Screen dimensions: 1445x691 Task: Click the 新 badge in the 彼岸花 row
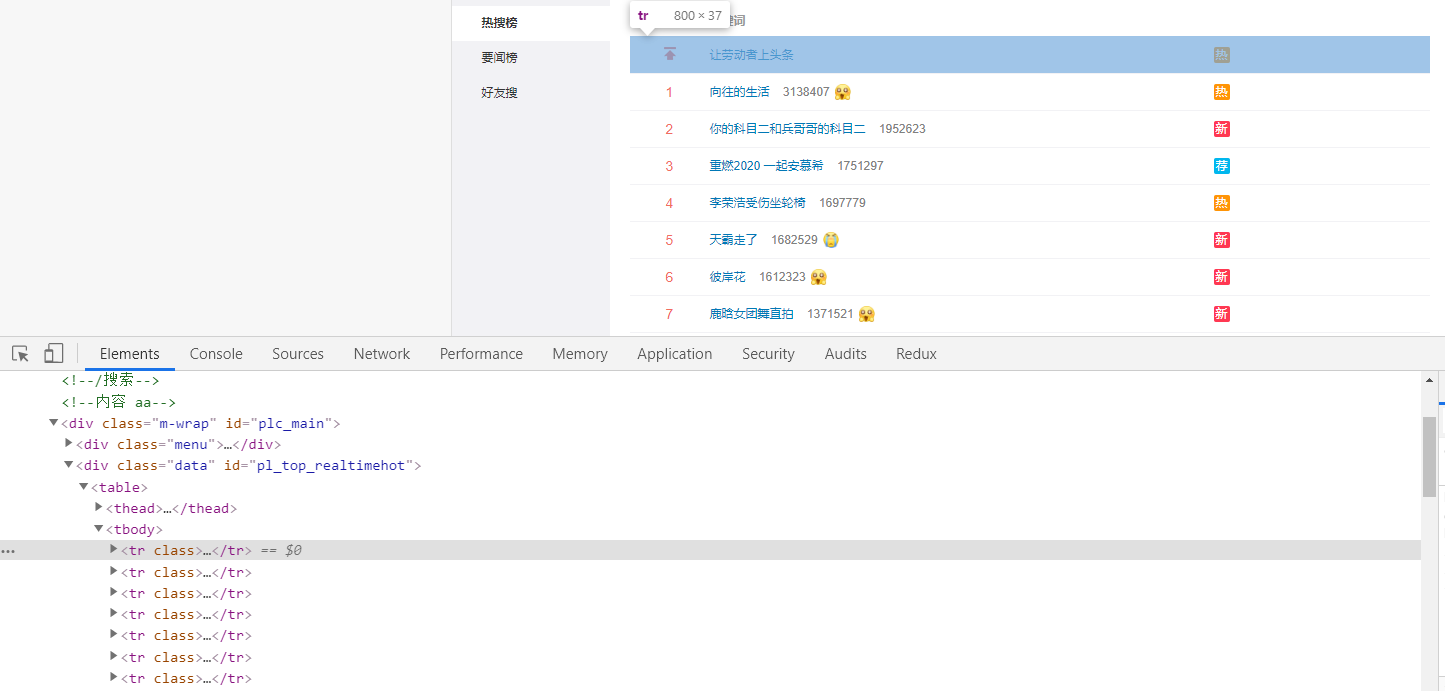pos(1221,277)
